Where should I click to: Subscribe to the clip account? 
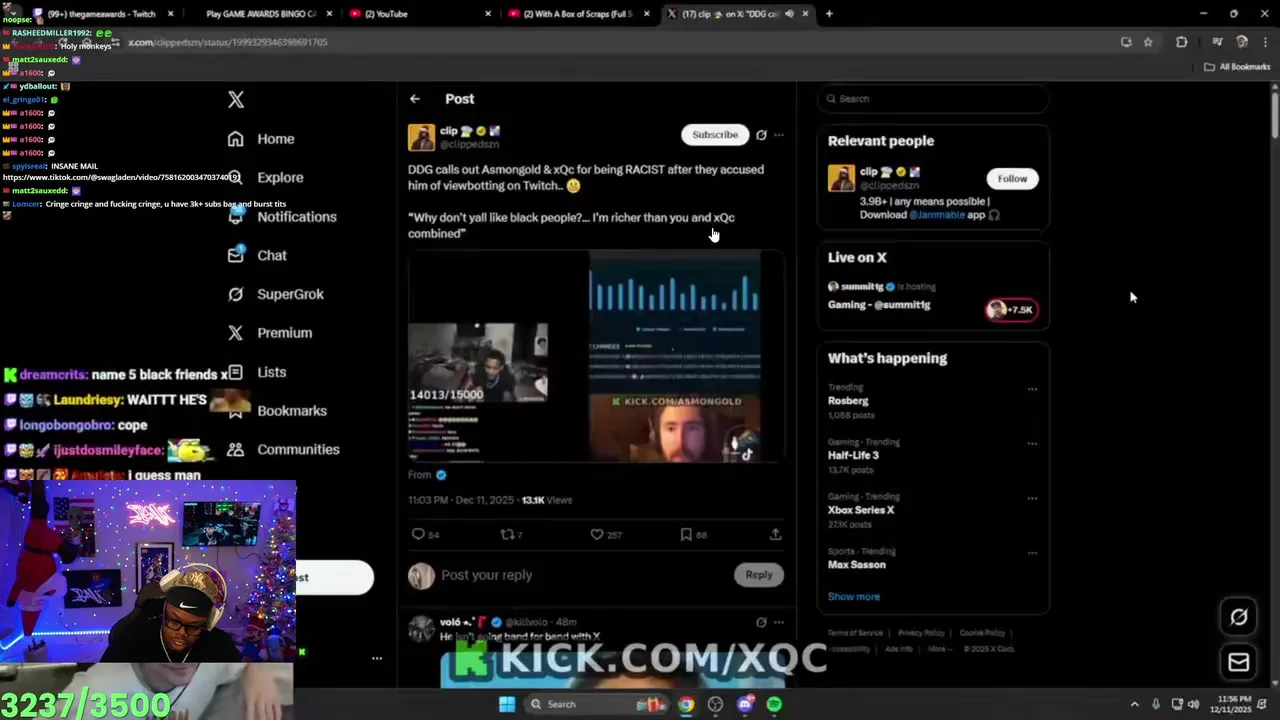point(715,135)
